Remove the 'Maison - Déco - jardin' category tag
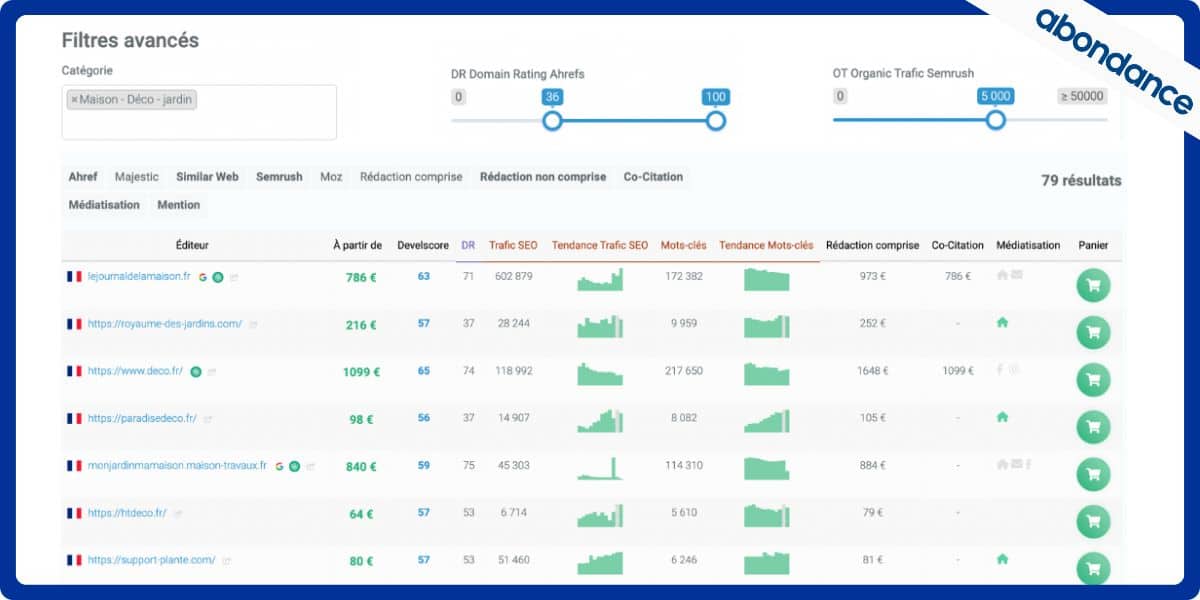Viewport: 1200px width, 600px height. click(x=74, y=100)
